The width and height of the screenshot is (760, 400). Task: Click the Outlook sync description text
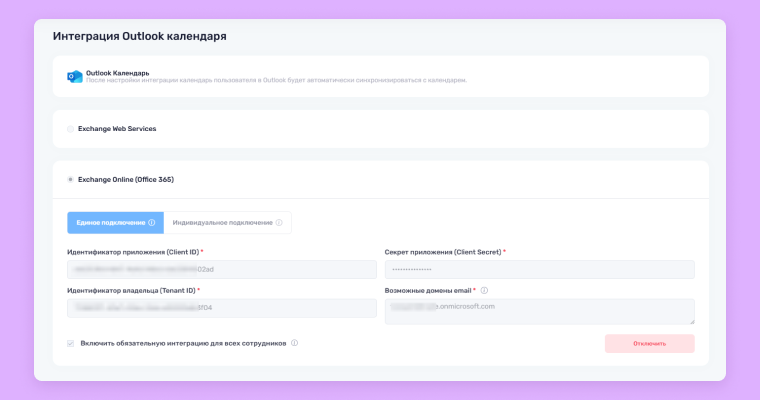(276, 80)
